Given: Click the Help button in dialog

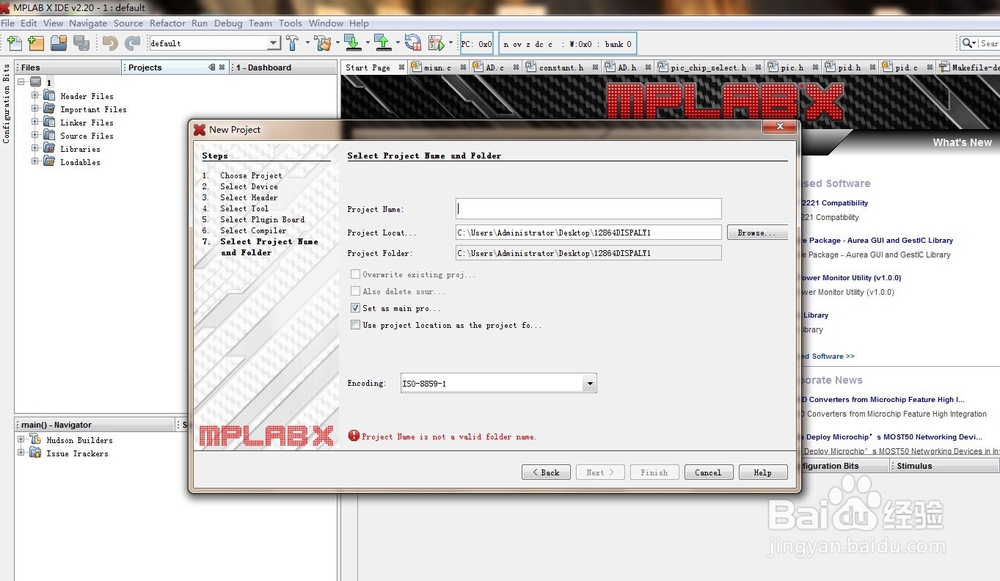Looking at the screenshot, I should coord(763,473).
